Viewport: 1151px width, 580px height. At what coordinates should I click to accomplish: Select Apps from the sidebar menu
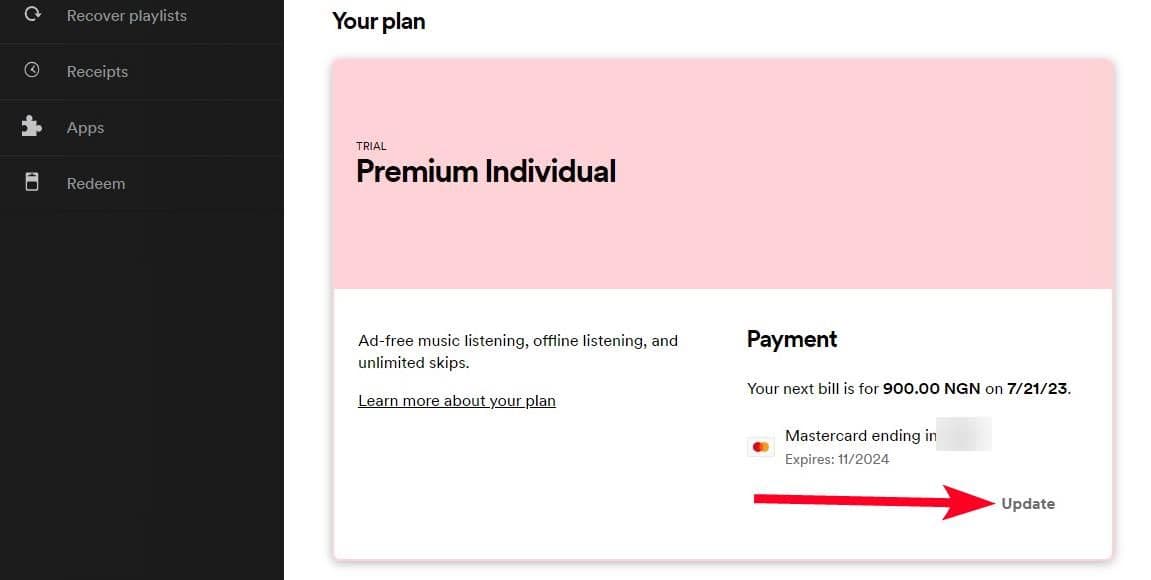pos(85,128)
